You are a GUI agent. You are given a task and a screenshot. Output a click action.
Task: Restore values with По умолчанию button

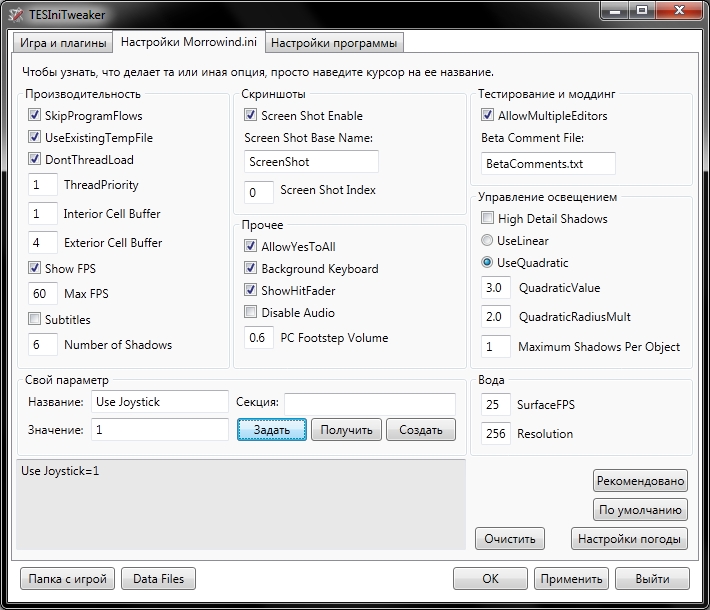[x=640, y=510]
